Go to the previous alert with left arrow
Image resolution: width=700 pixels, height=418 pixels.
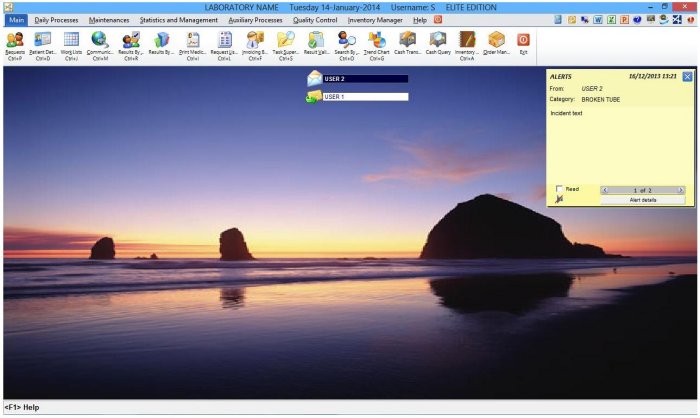coord(604,190)
